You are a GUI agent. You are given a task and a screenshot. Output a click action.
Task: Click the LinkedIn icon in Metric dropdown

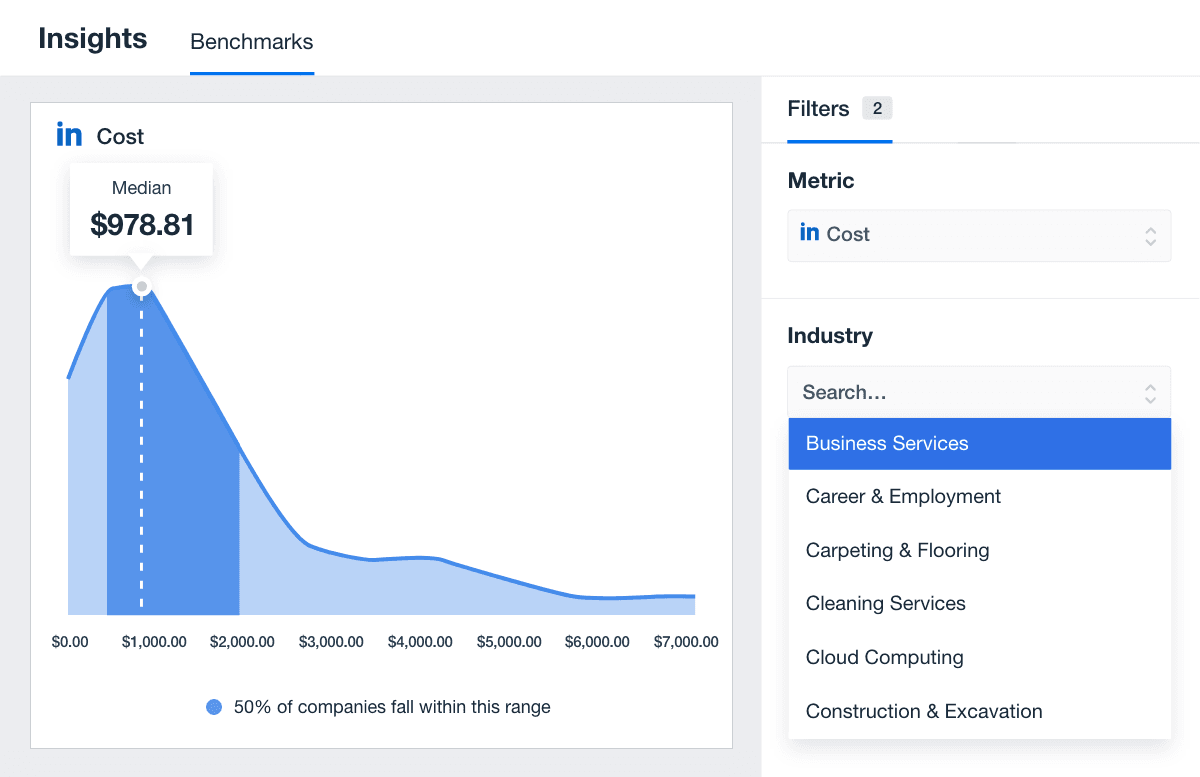click(809, 233)
